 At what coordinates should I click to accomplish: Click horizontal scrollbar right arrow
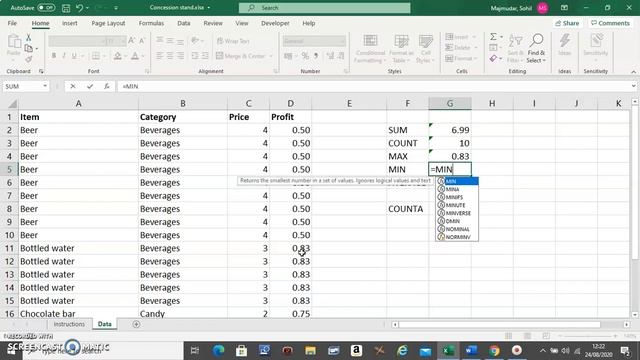(x=626, y=324)
